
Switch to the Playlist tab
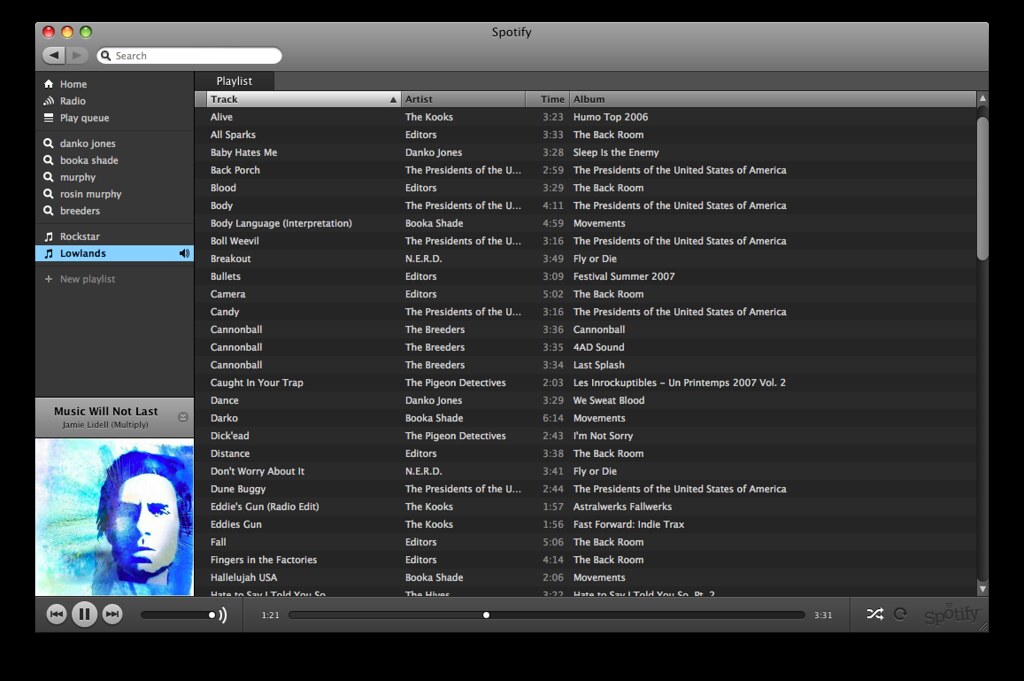point(234,80)
